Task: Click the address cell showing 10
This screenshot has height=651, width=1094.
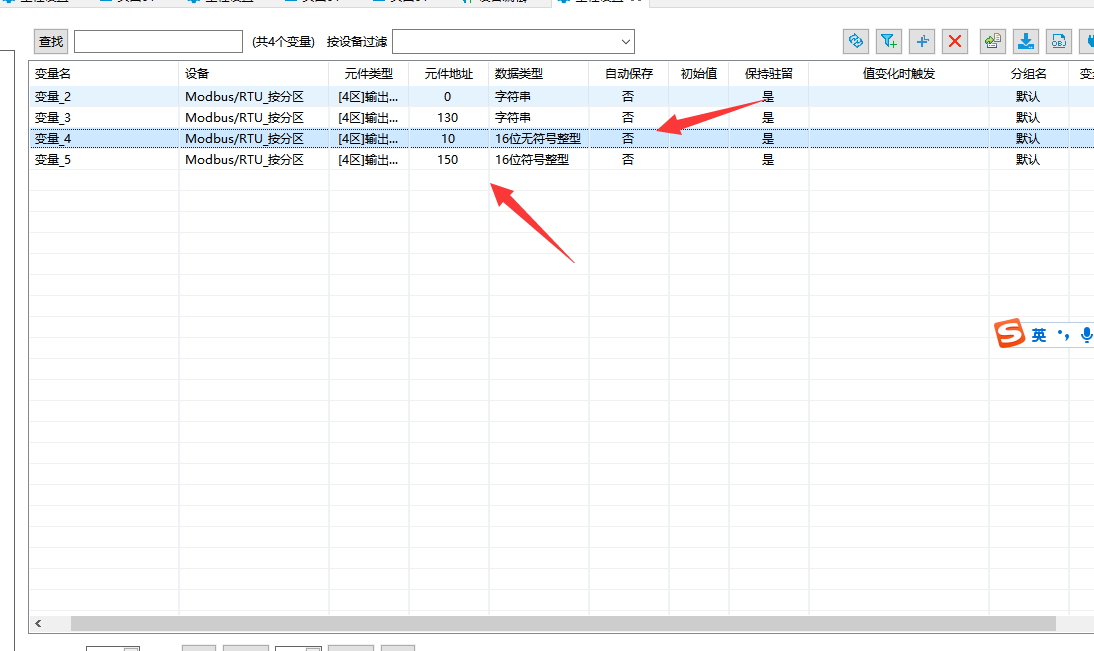Action: (x=449, y=139)
